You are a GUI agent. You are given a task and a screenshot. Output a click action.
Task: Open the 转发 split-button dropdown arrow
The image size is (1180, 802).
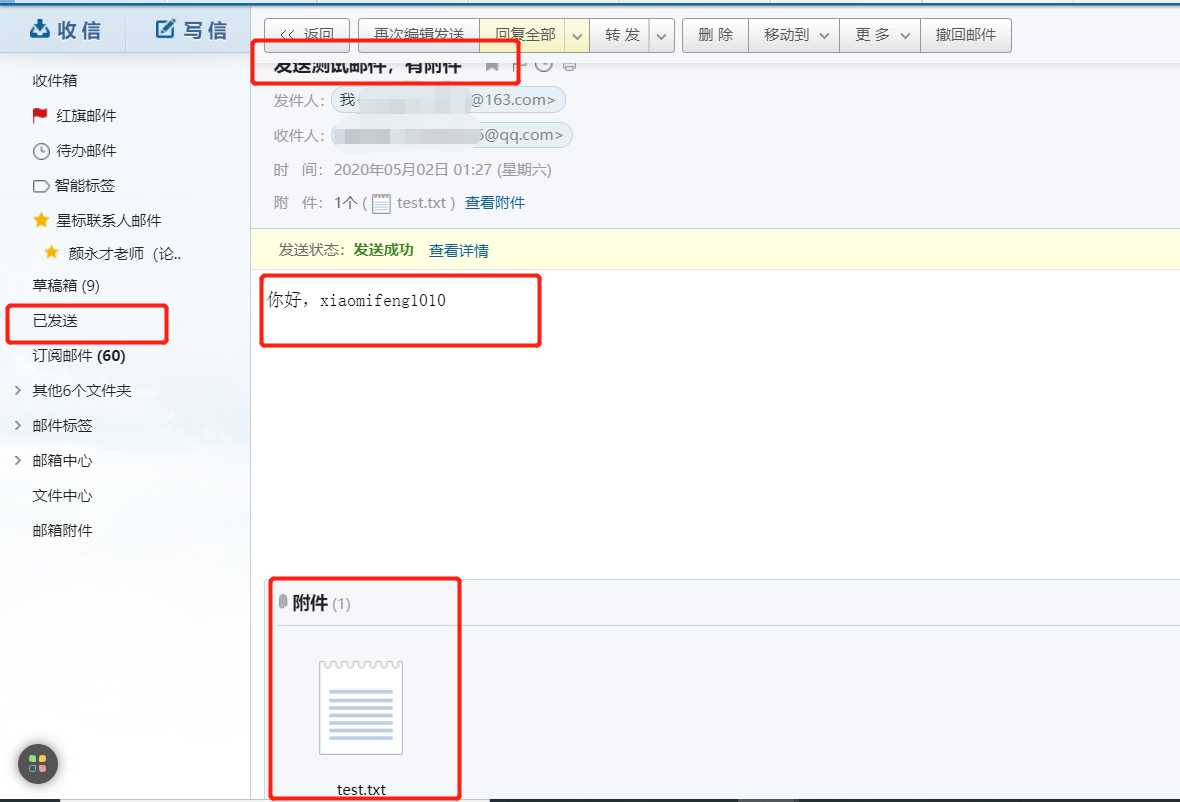[x=660, y=35]
